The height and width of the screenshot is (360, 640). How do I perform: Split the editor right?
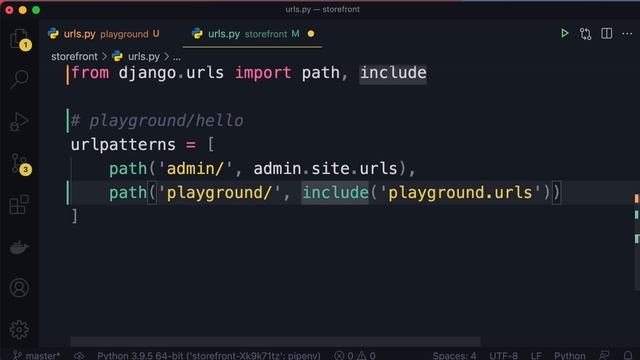tap(607, 33)
